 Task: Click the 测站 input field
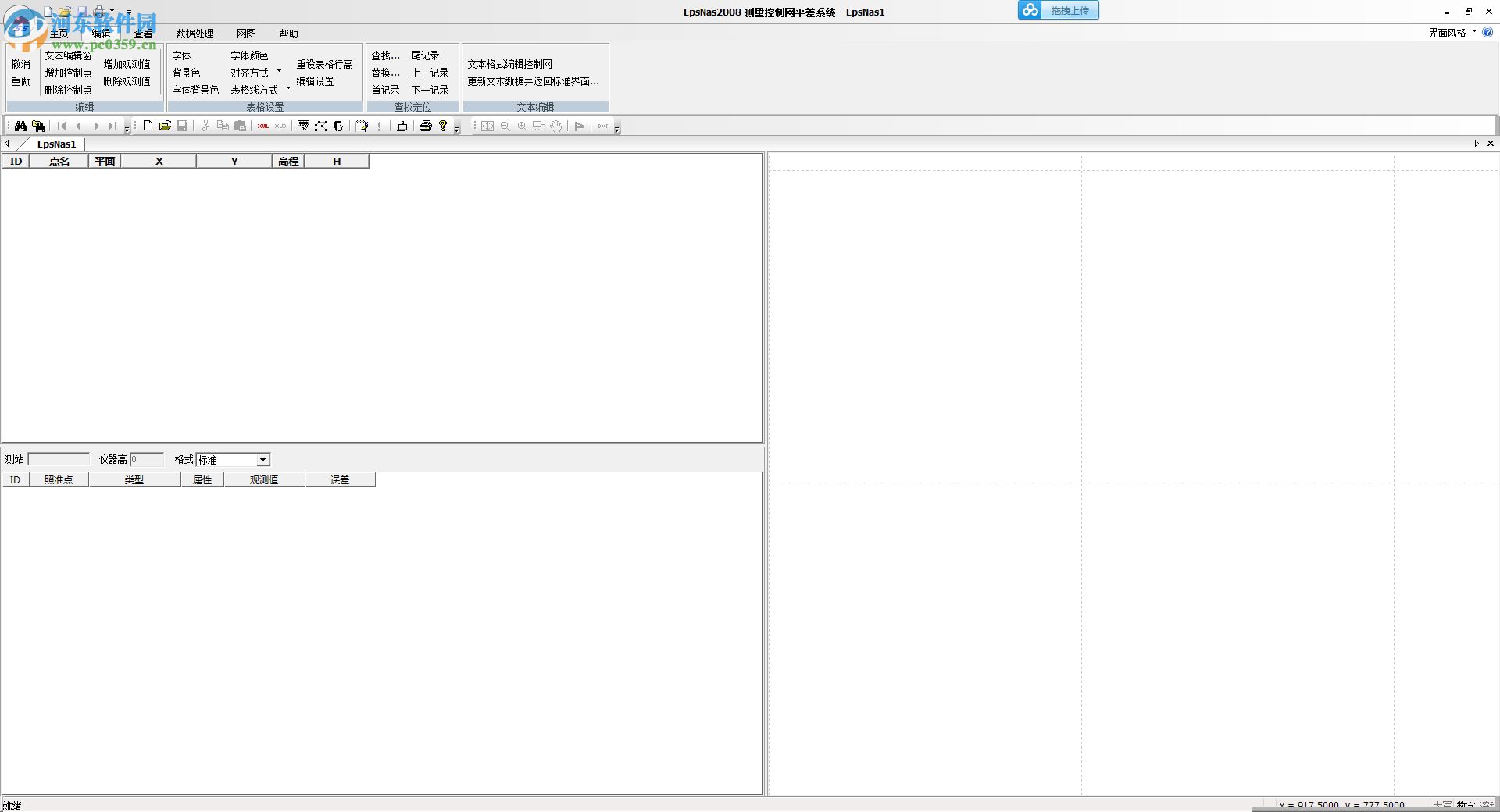click(59, 459)
